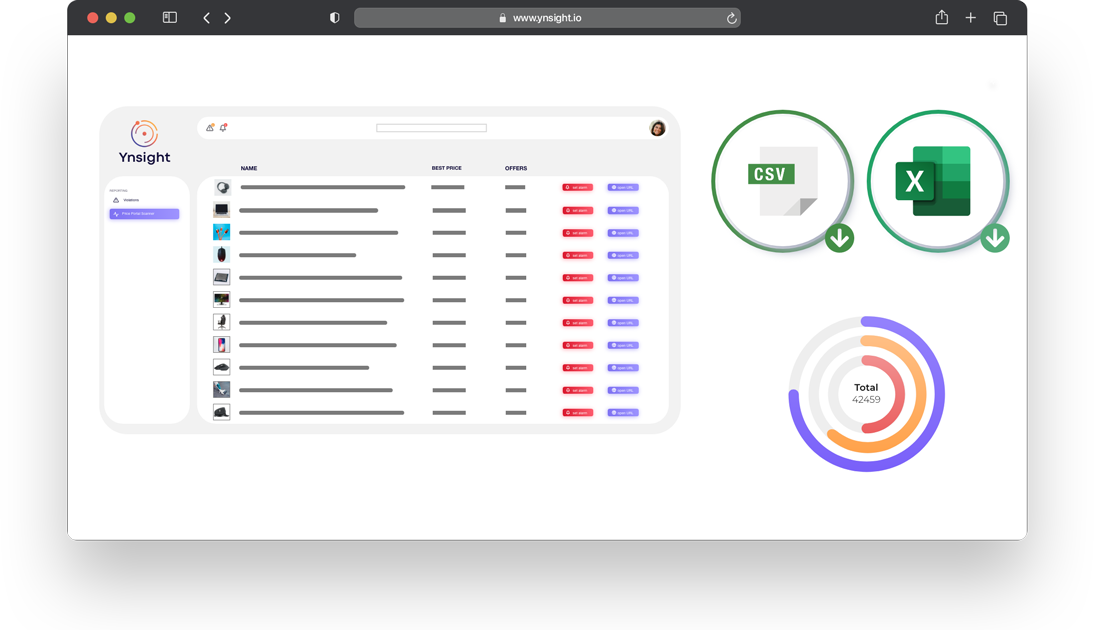Screen dimensions: 1094x630
Task: Sort by the BEST PRICE column header
Action: click(x=447, y=168)
